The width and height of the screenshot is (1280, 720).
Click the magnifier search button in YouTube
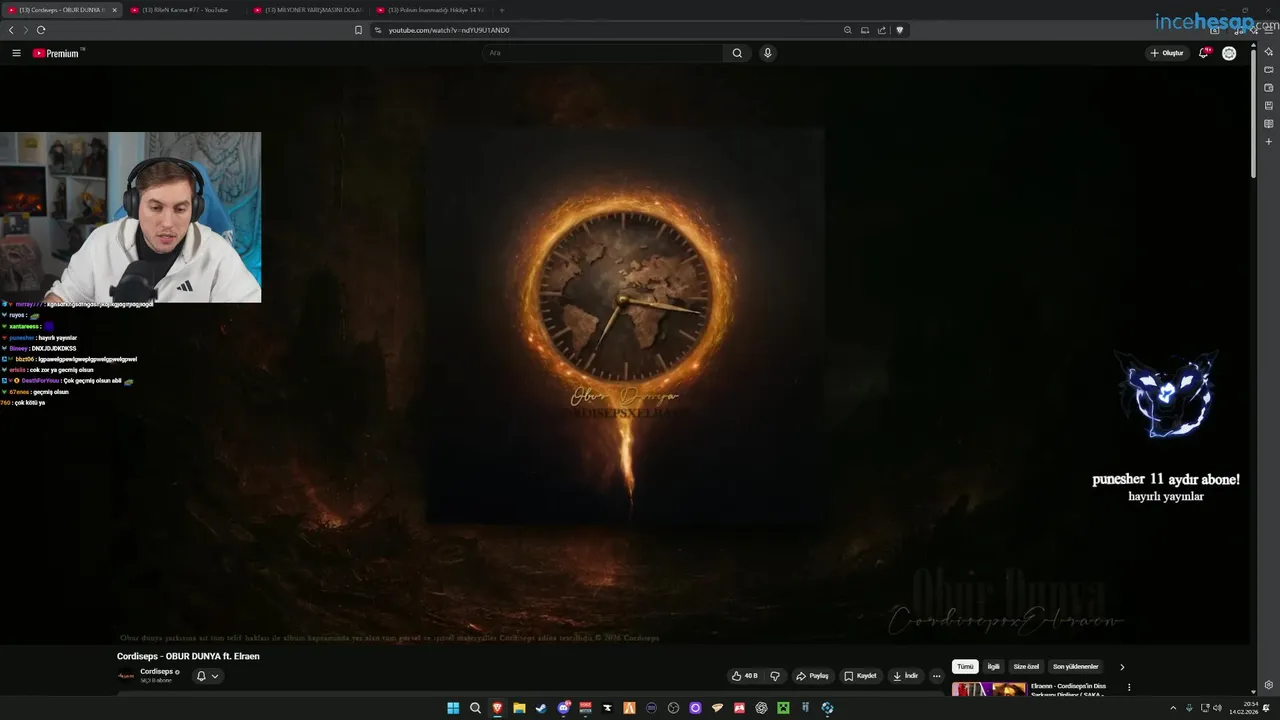point(737,53)
